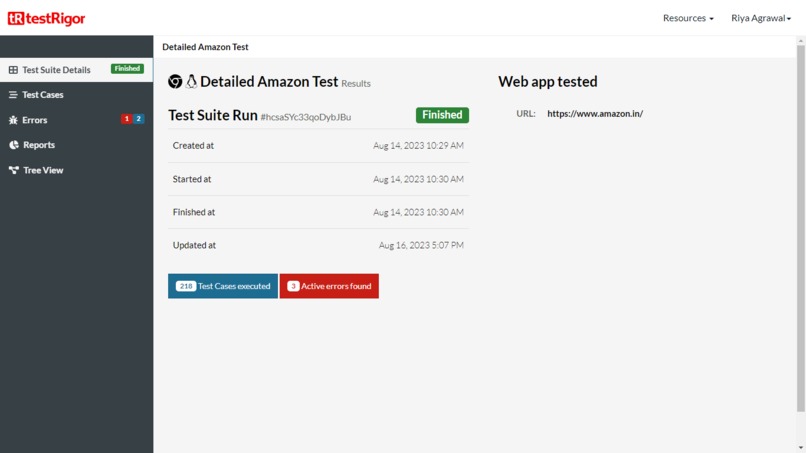Click the Created at timestamp value
The width and height of the screenshot is (806, 453).
(418, 146)
